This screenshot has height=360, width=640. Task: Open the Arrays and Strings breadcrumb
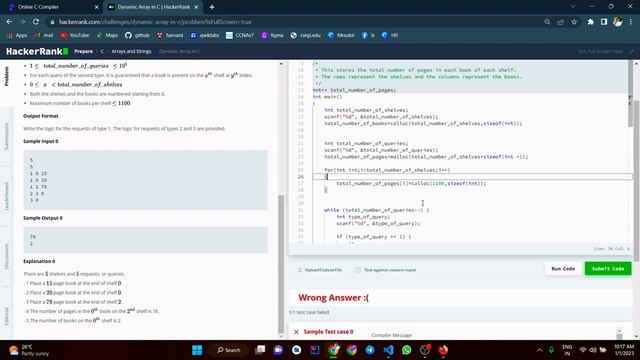[131, 51]
